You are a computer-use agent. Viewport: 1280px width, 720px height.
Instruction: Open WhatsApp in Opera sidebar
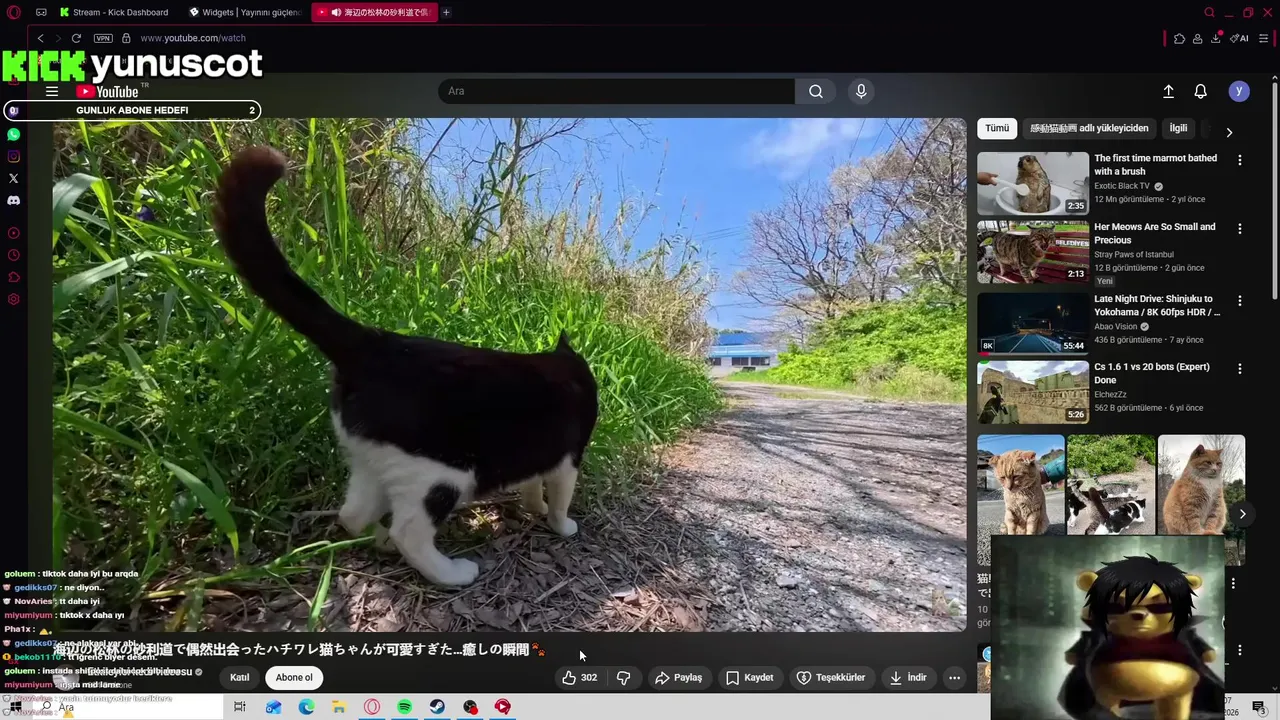coord(13,134)
